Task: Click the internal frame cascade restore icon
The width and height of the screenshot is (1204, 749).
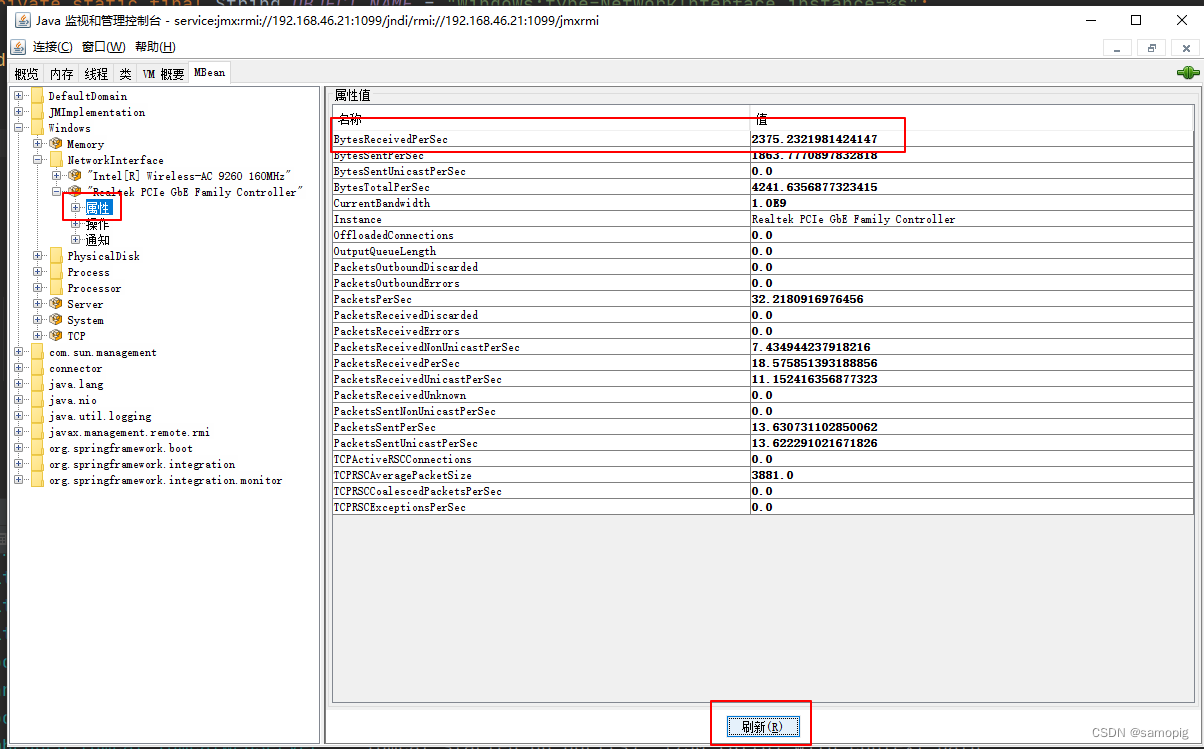Action: coord(1151,47)
